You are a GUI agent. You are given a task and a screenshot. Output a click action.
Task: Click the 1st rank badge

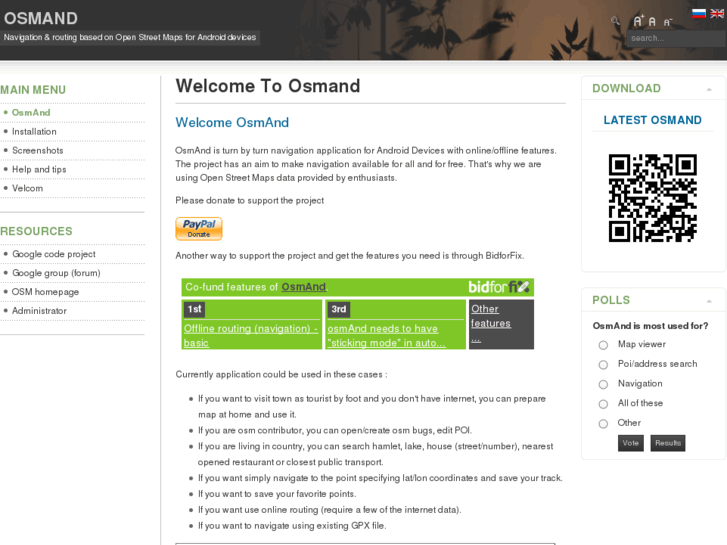pyautogui.click(x=194, y=309)
